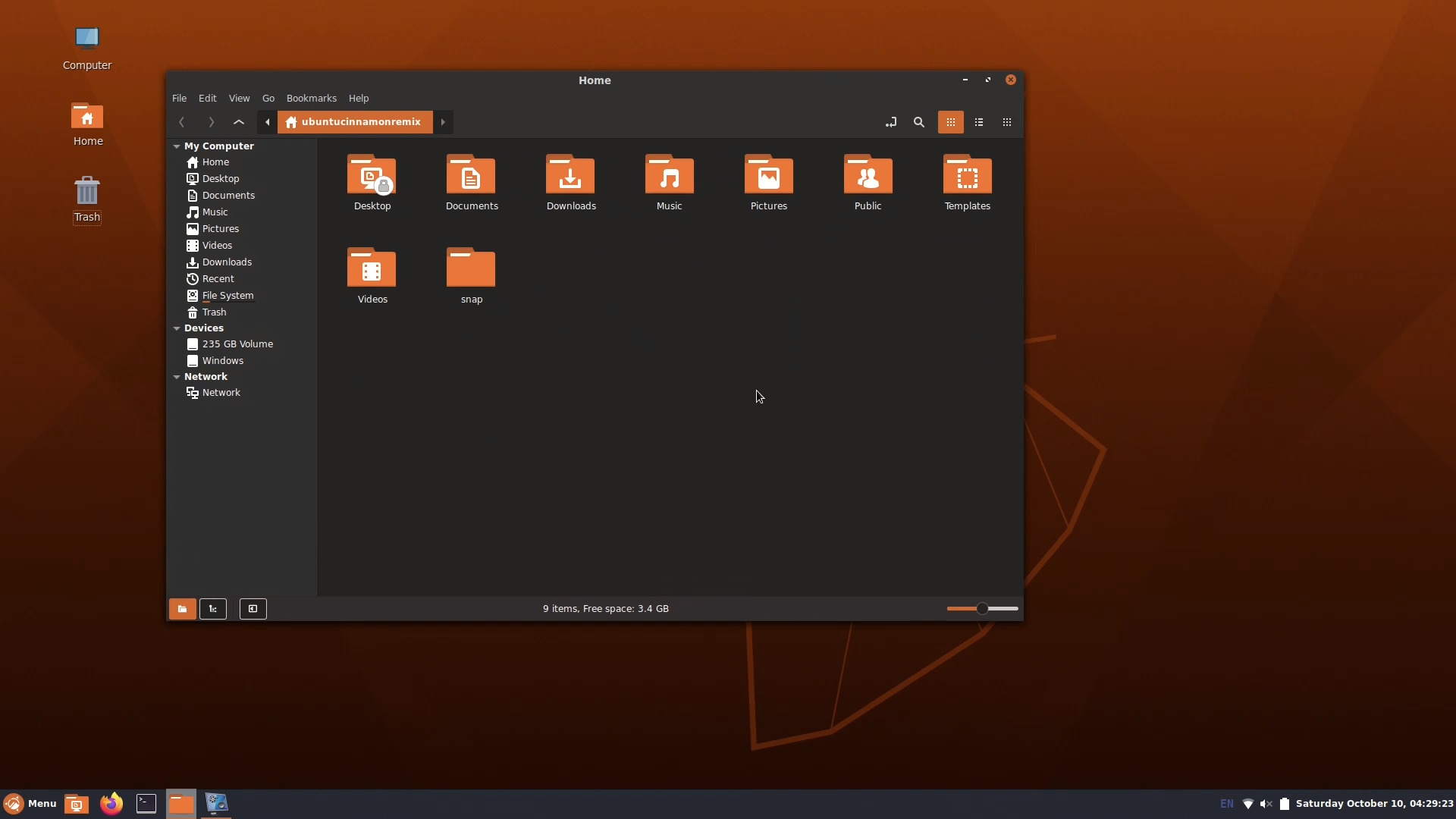Image resolution: width=1456 pixels, height=819 pixels.
Task: Navigate up to the parent directory
Action: pos(238,122)
